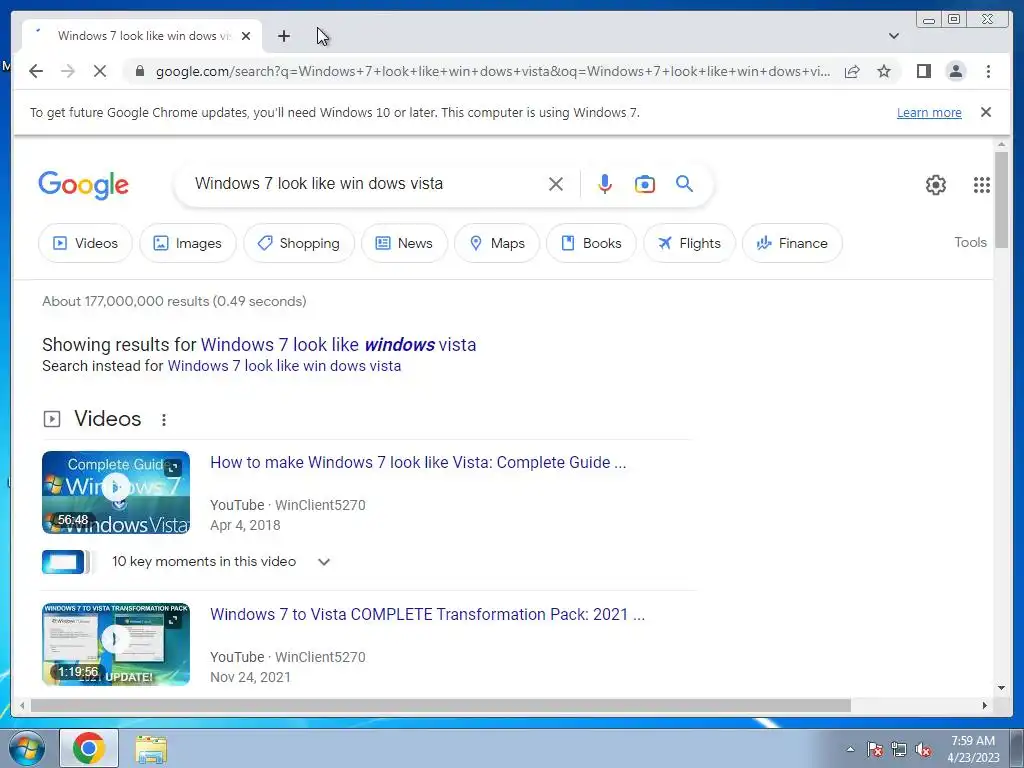Open the network status tray icon
This screenshot has height=768, width=1024.
[899, 749]
